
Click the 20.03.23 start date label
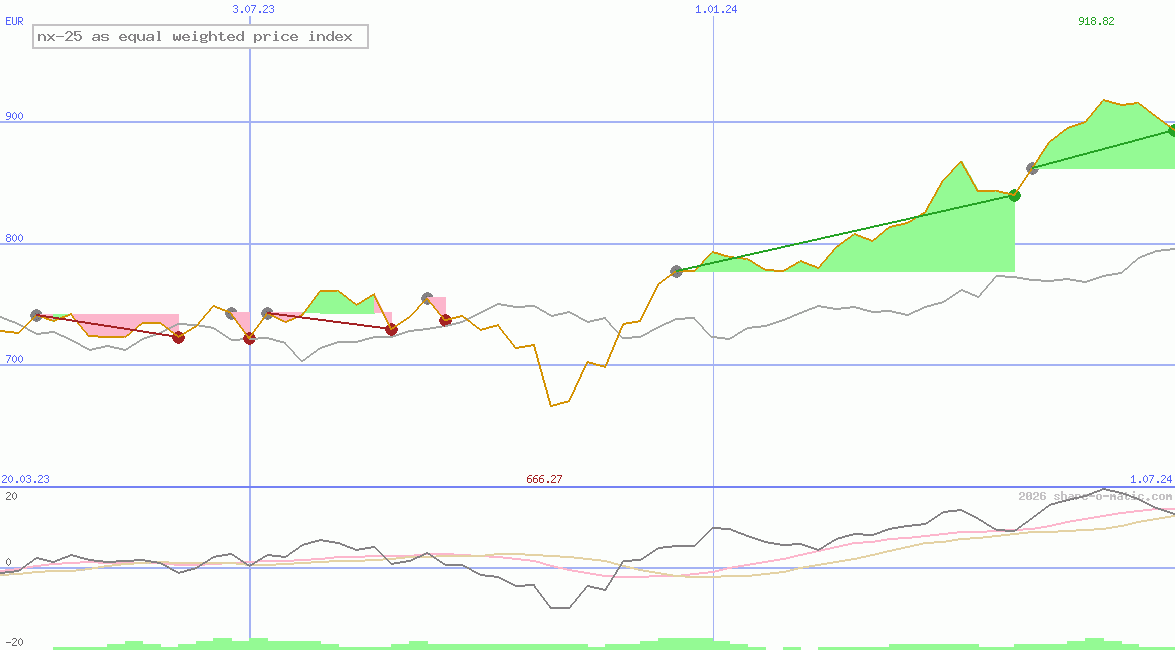(24, 478)
